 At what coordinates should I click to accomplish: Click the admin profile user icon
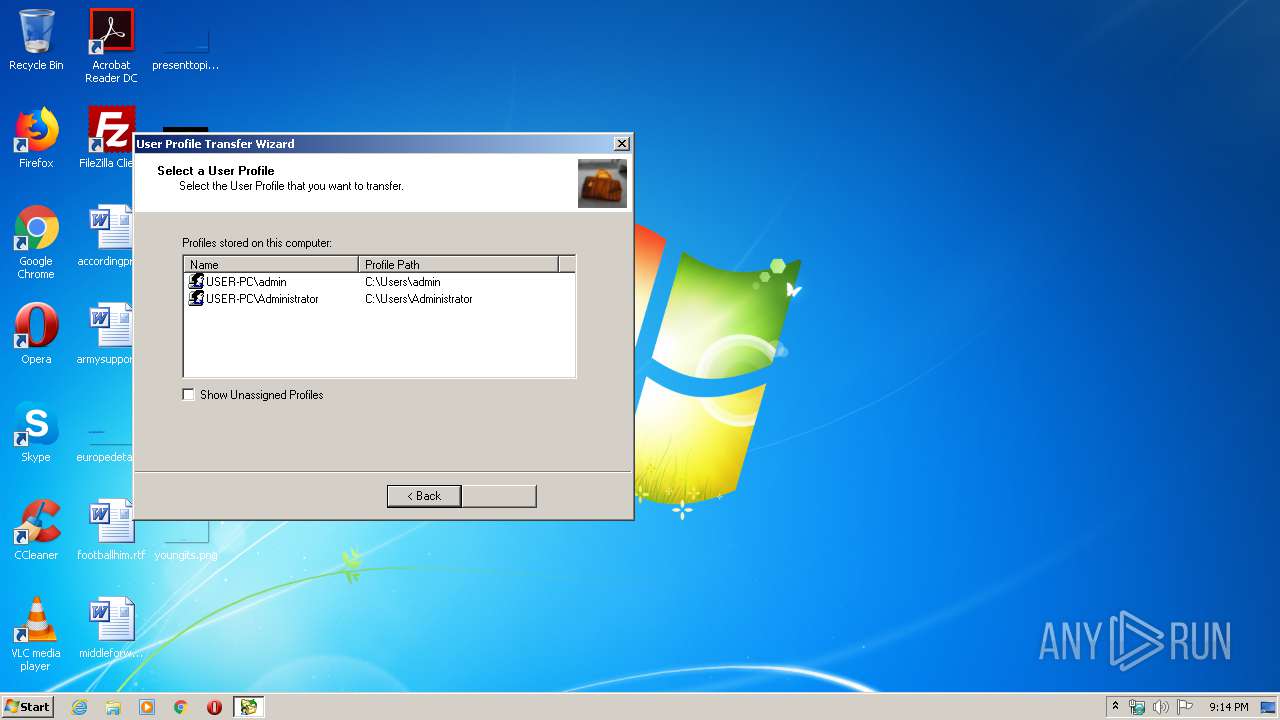coord(196,282)
